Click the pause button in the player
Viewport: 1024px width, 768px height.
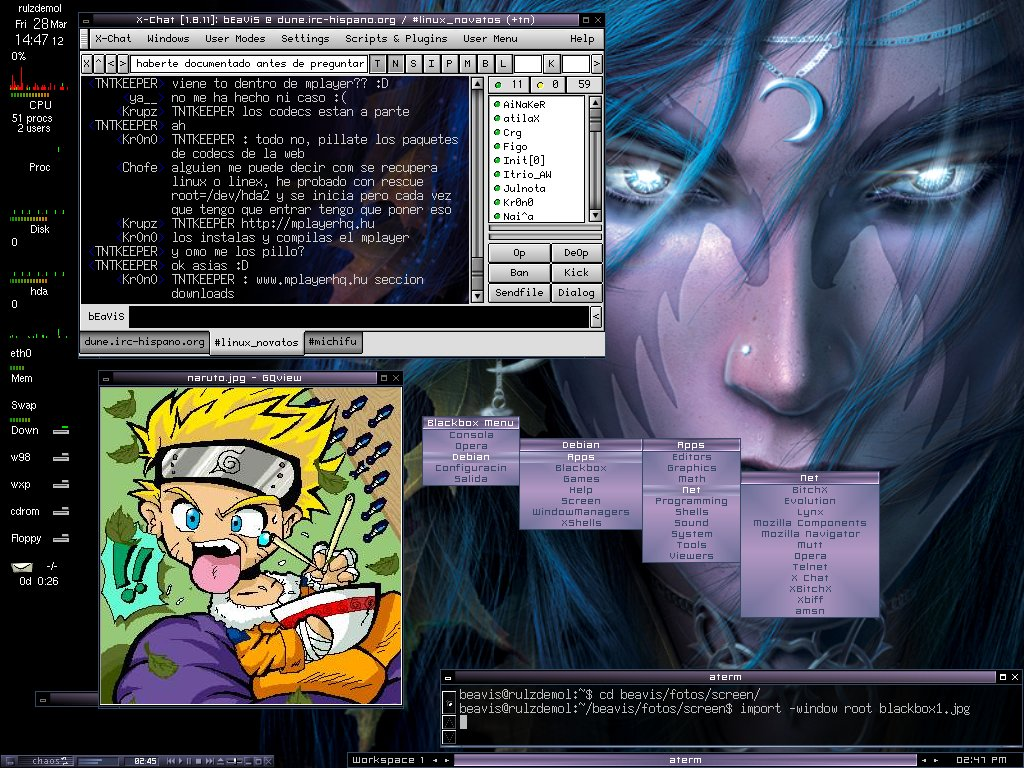(x=189, y=761)
